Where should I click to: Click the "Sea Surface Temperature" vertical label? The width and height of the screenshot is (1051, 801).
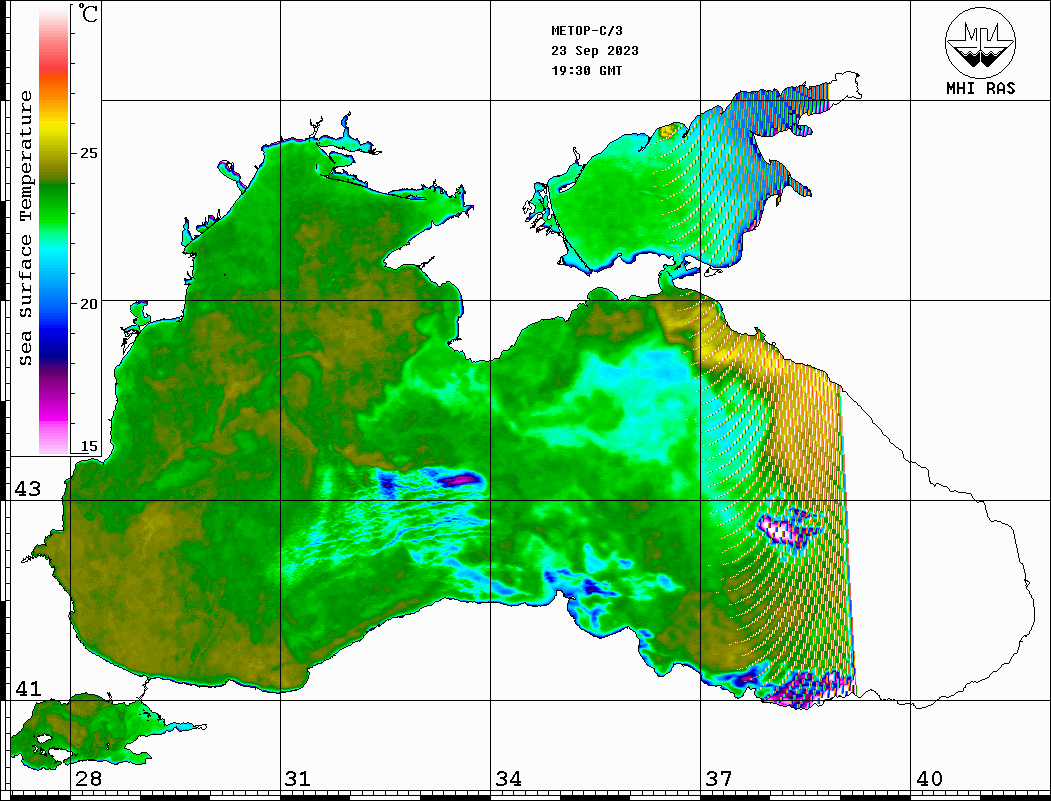[25, 228]
